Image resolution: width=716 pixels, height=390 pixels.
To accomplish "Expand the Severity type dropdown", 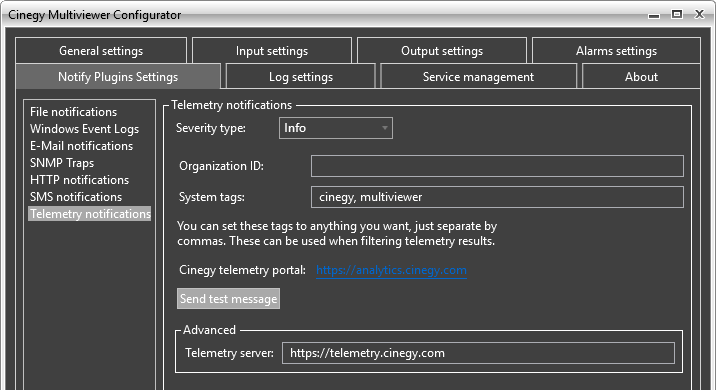I will [x=336, y=128].
